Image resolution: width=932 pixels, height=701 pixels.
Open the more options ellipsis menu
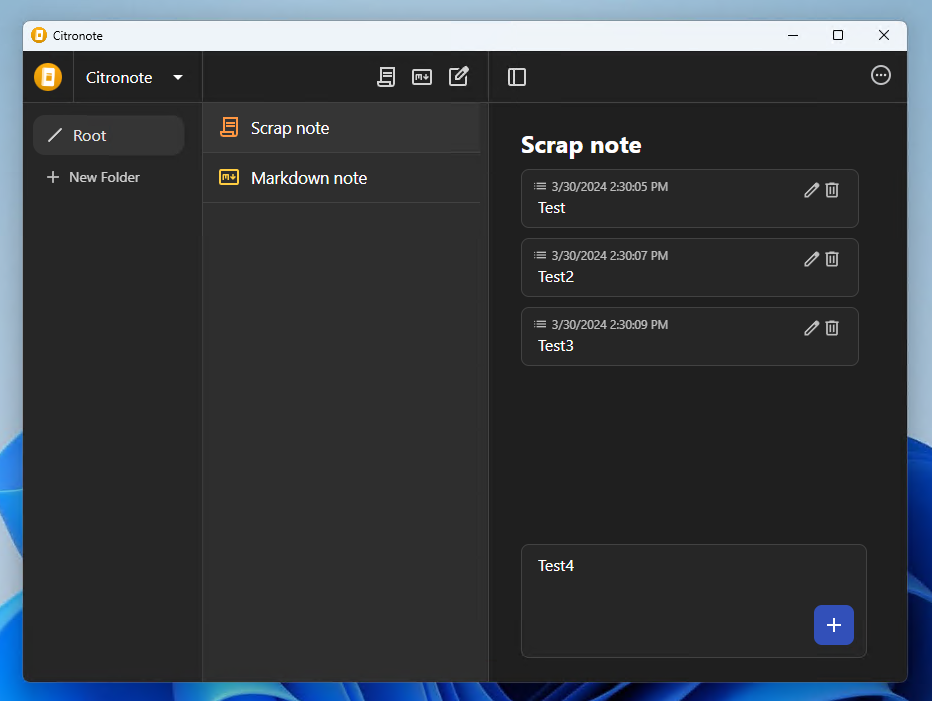pyautogui.click(x=881, y=76)
